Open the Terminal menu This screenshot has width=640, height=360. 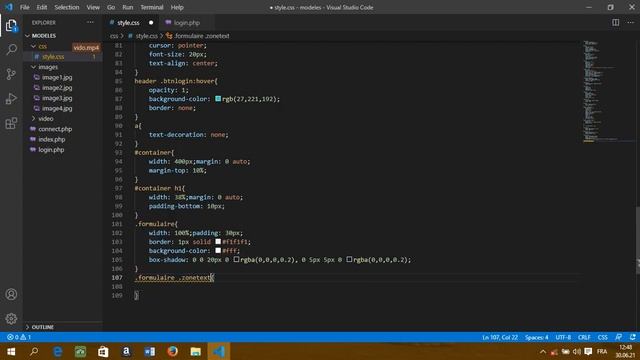[152, 7]
